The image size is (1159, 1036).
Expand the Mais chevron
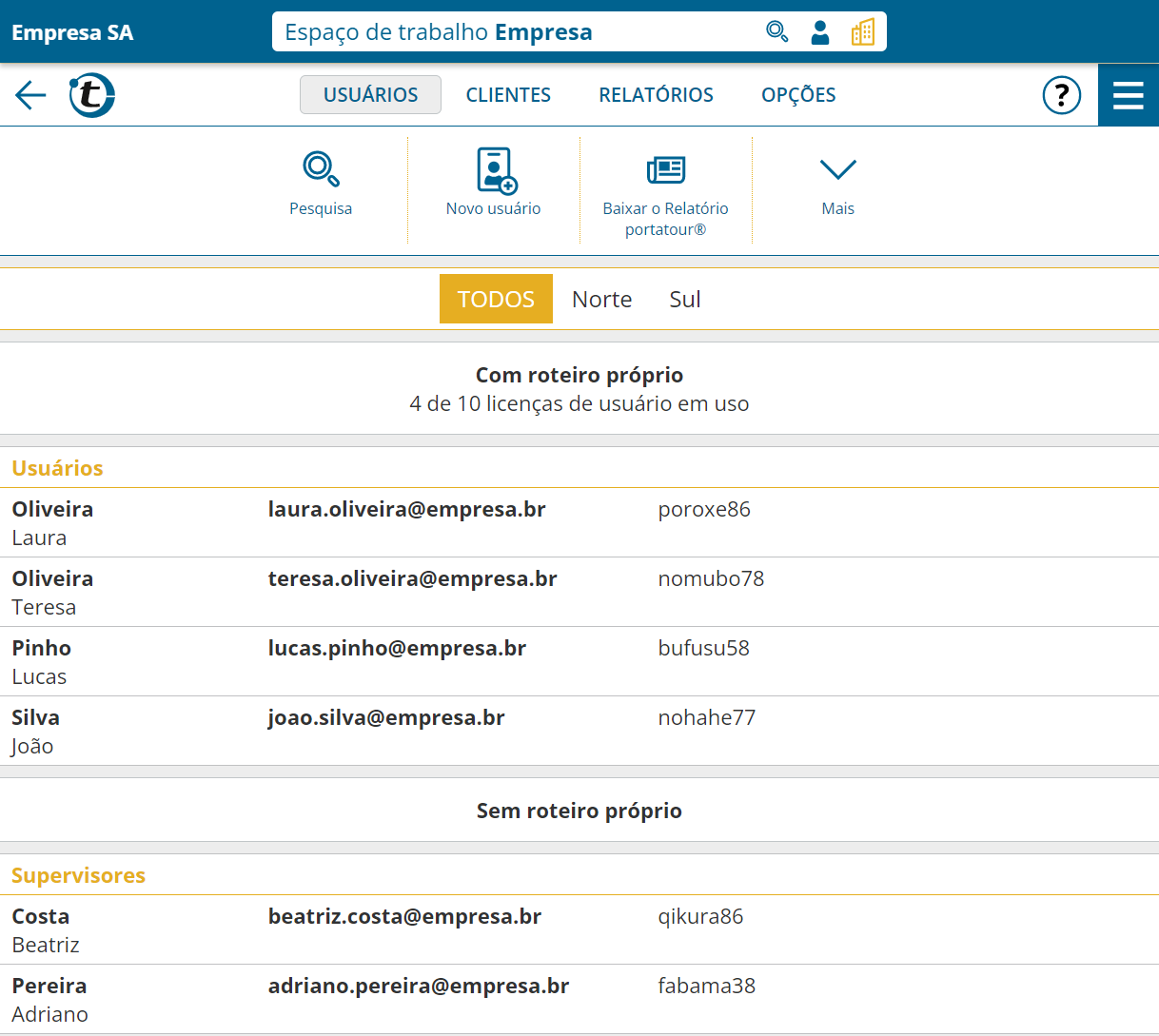[x=838, y=169]
